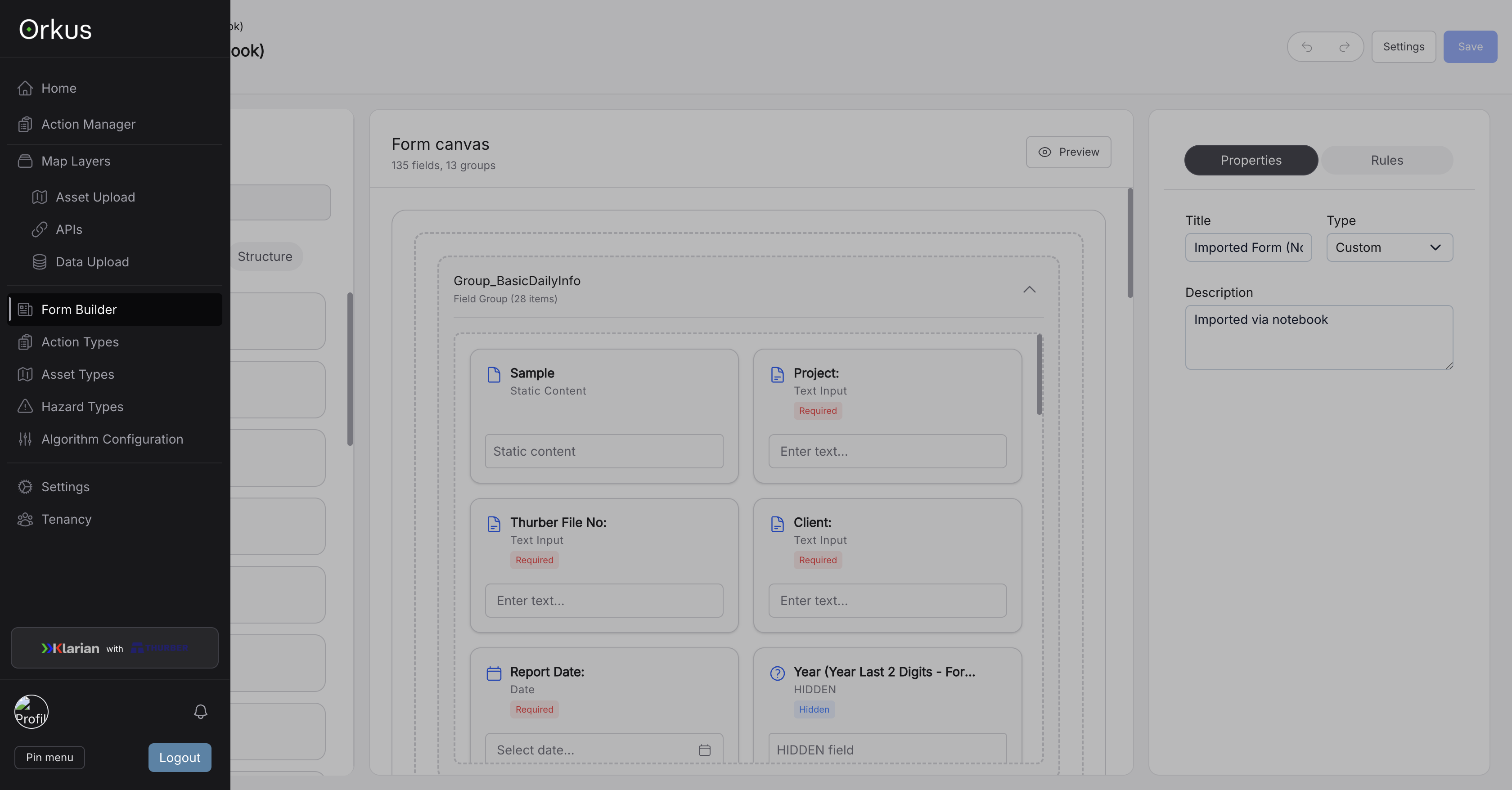
Task: Toggle form Preview with eye button
Action: [1068, 152]
